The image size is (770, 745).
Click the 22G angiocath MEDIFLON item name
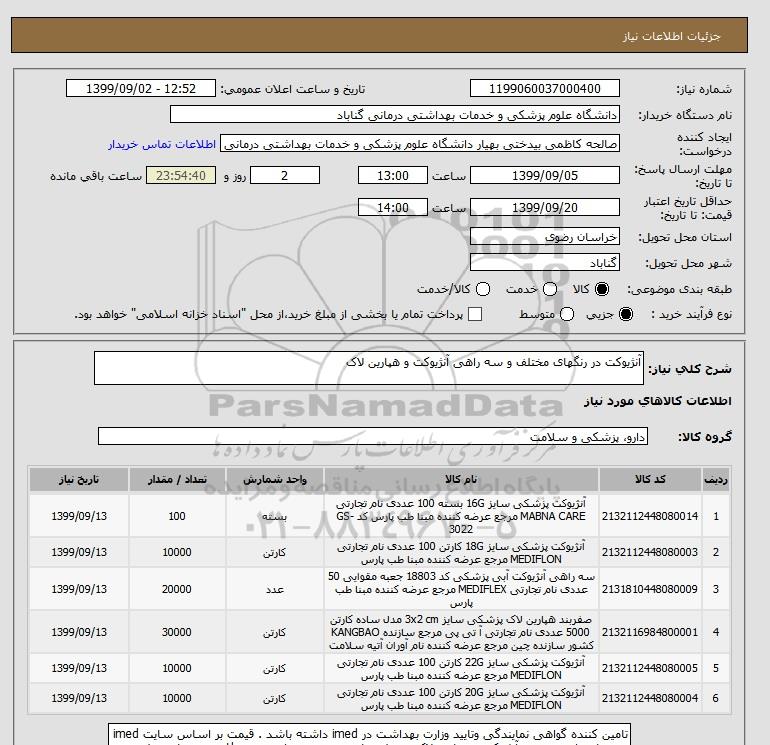pos(461,668)
